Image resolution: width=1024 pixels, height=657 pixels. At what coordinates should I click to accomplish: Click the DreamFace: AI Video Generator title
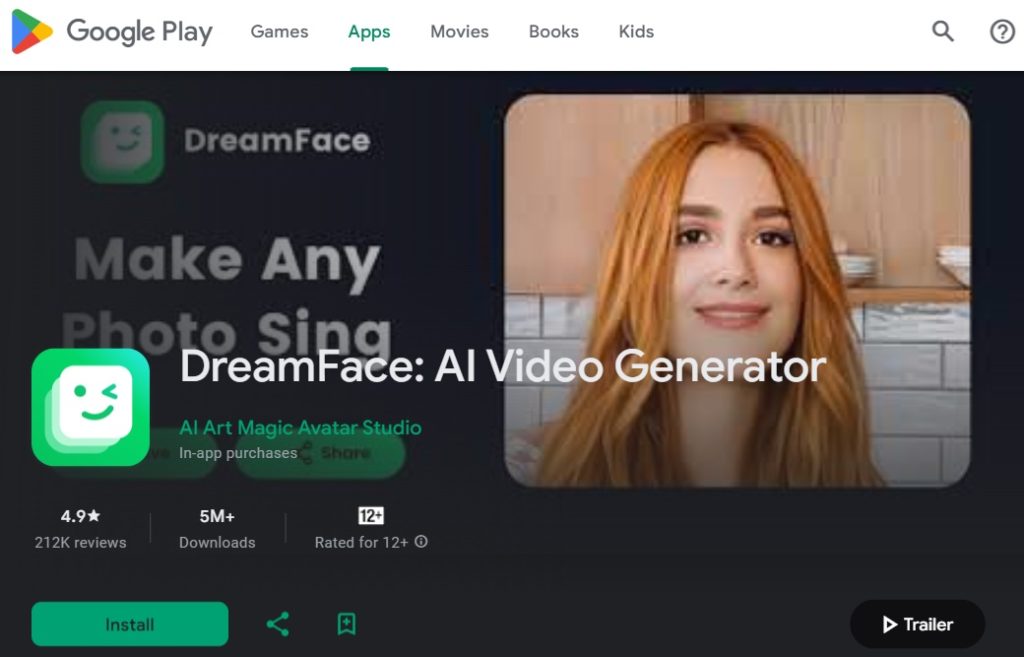click(502, 367)
